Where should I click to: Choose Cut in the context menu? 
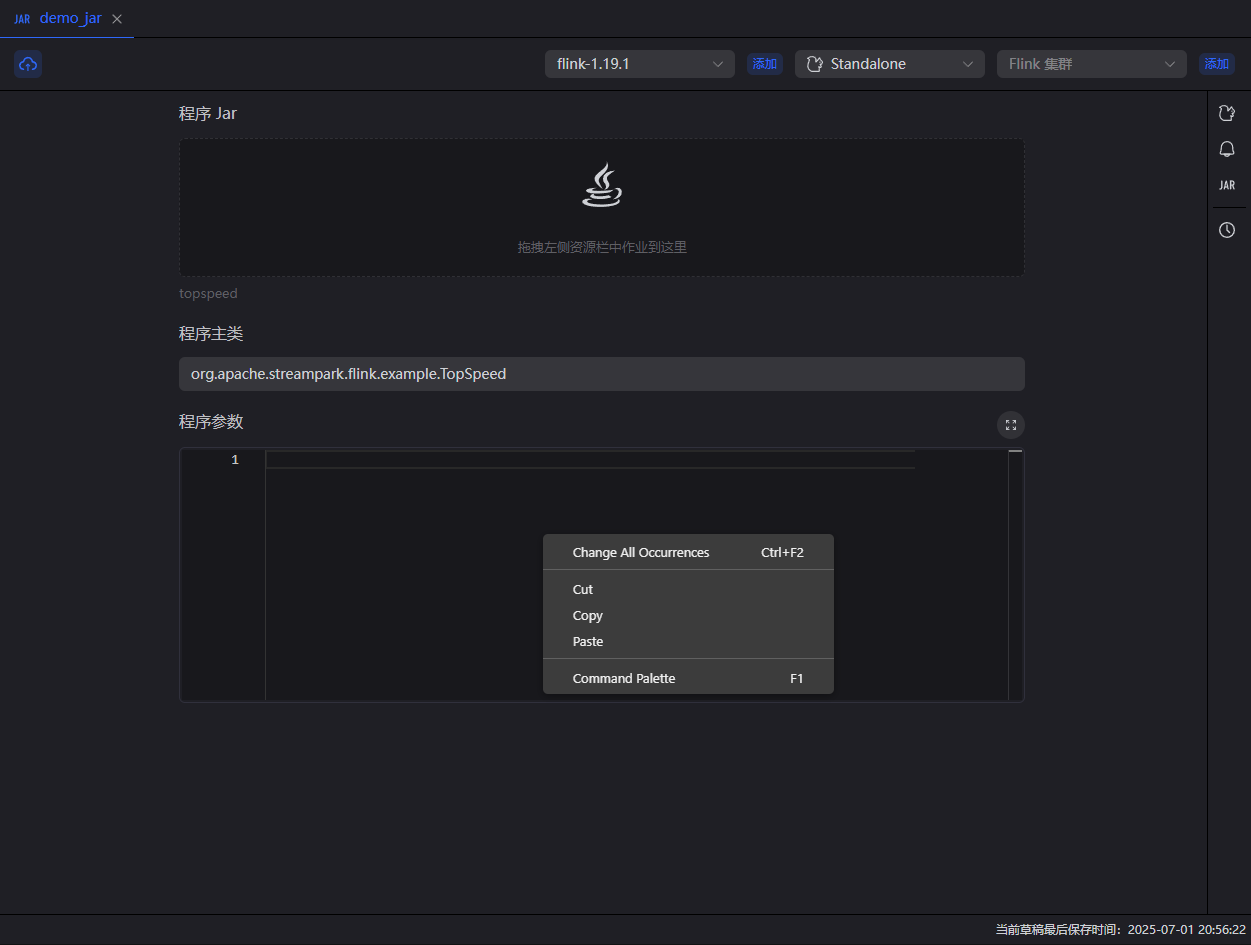[583, 590]
